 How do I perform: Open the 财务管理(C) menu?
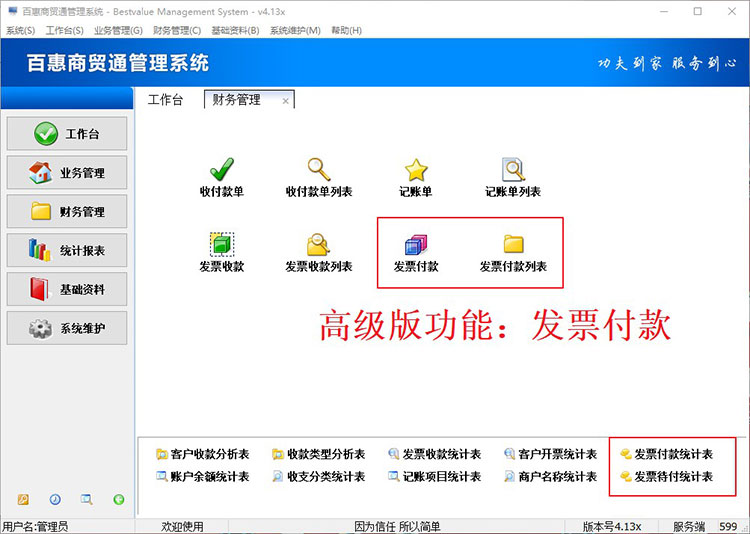177,31
